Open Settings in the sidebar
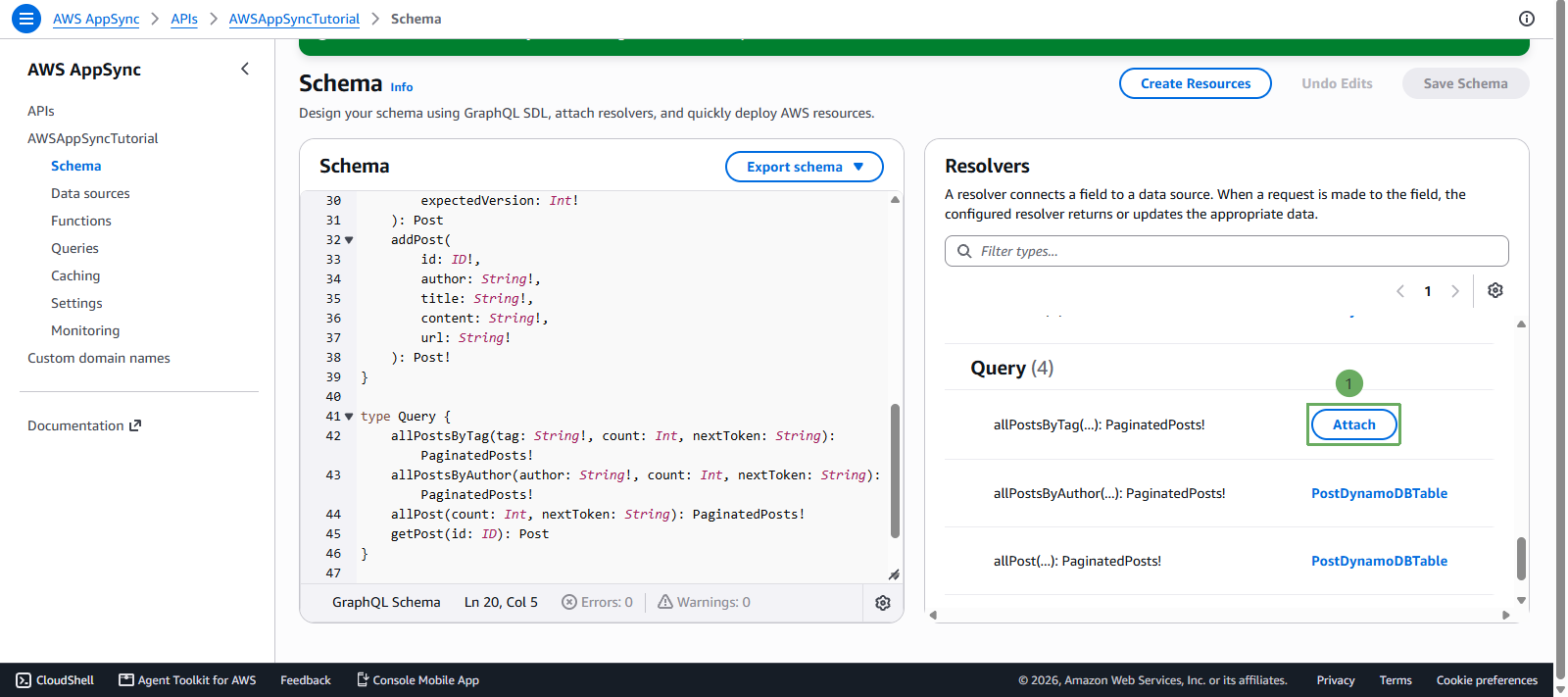Viewport: 1568px width, 697px height. (x=76, y=303)
